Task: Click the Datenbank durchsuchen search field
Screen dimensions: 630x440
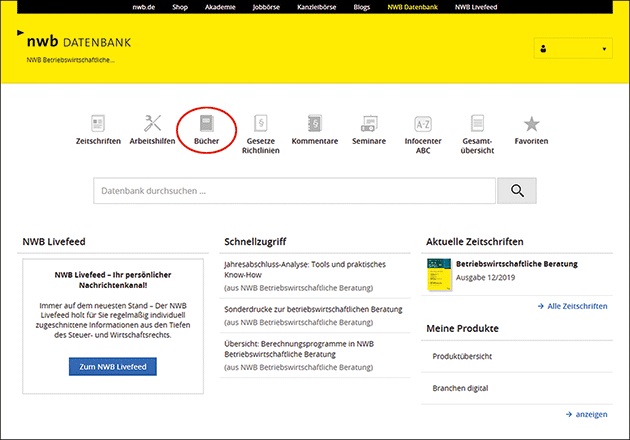Action: coord(294,191)
